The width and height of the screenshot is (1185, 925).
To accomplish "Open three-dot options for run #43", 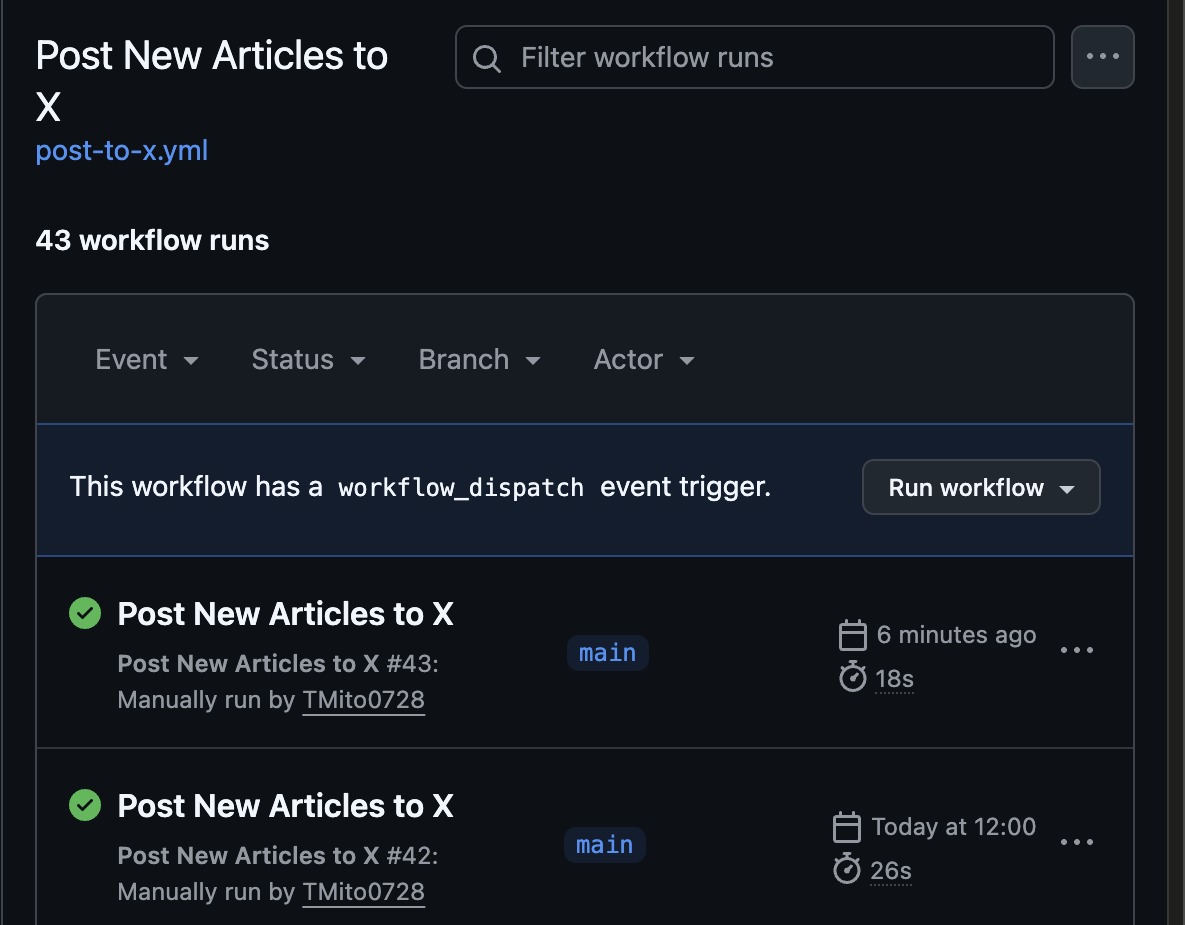I will point(1077,650).
